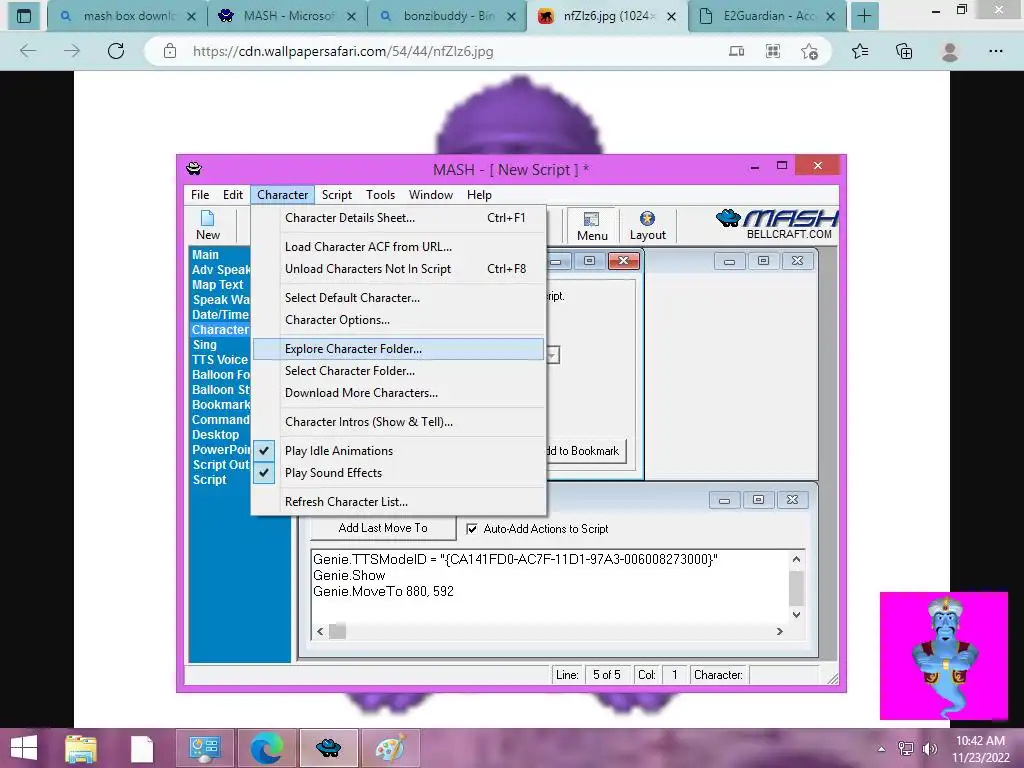The image size is (1024, 768).
Task: Open Help menu
Action: 479,195
